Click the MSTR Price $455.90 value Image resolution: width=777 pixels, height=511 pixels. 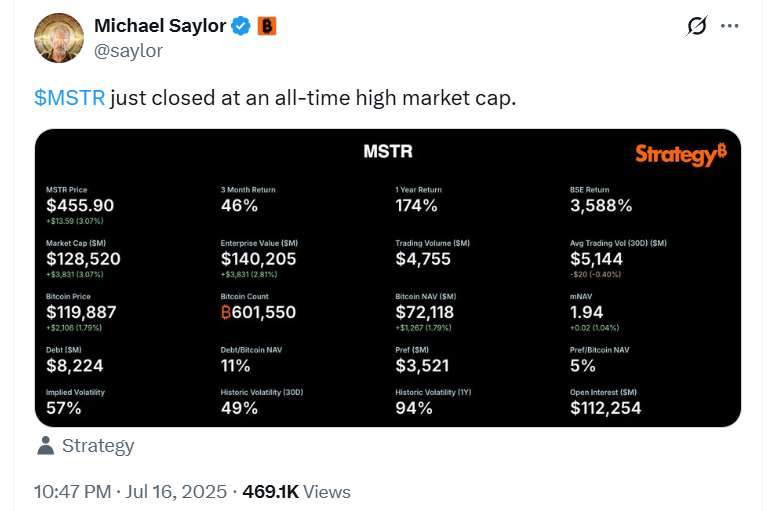coord(80,205)
